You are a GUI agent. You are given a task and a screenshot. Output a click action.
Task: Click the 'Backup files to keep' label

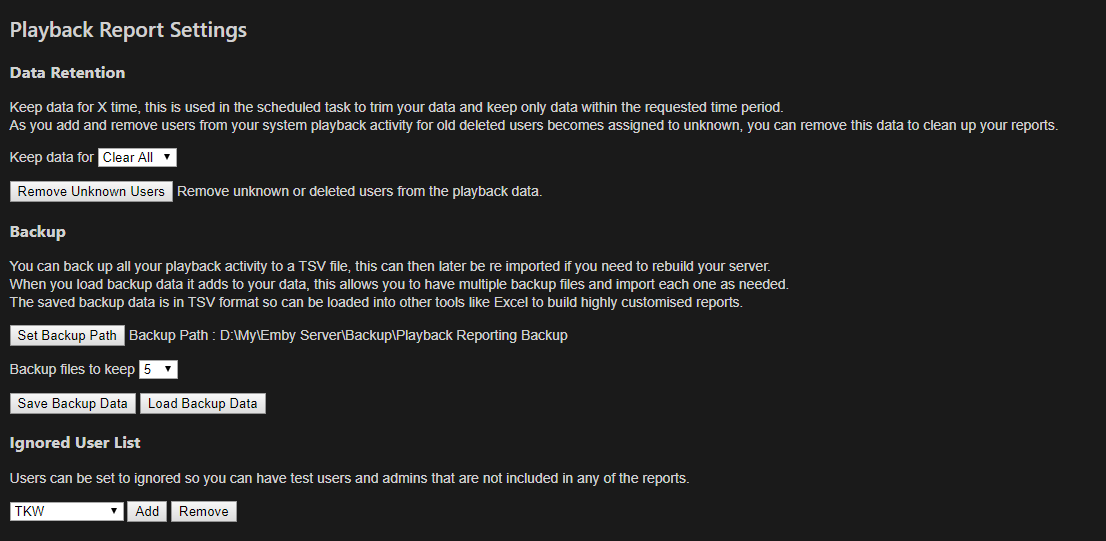pos(72,369)
